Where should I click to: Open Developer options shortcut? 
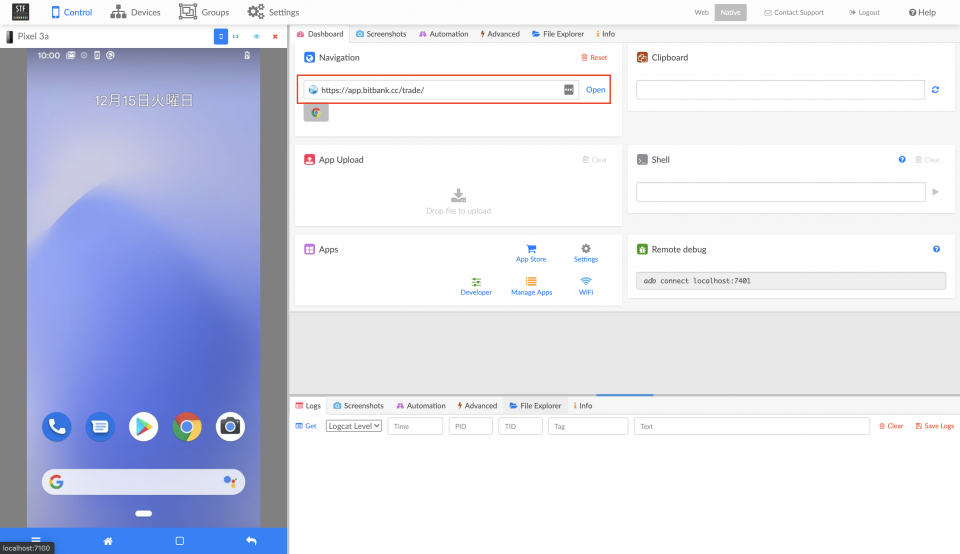click(x=476, y=286)
